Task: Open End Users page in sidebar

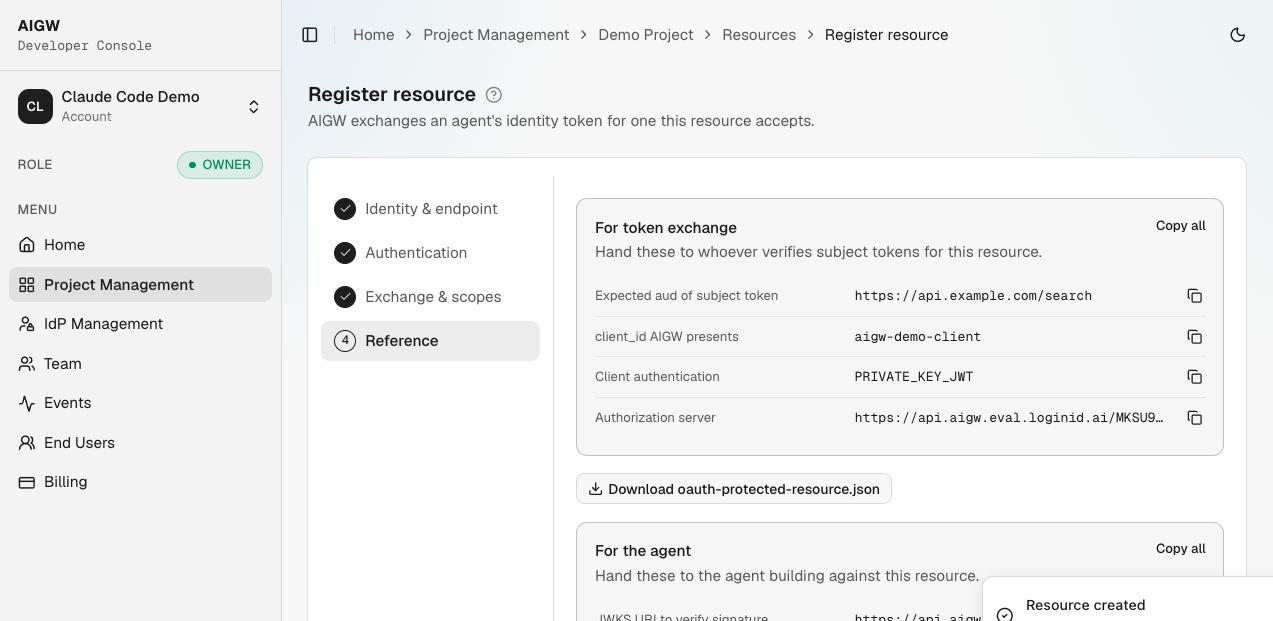Action: (140, 443)
